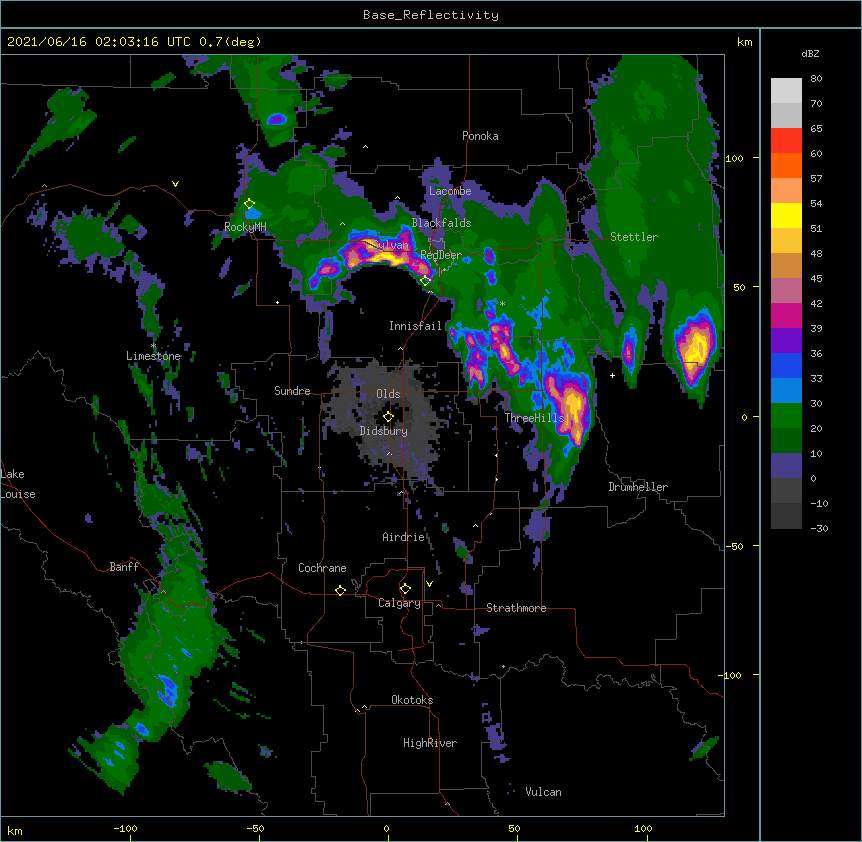This screenshot has width=862, height=842.
Task: Click the Ponoka city label
Action: coord(480,136)
